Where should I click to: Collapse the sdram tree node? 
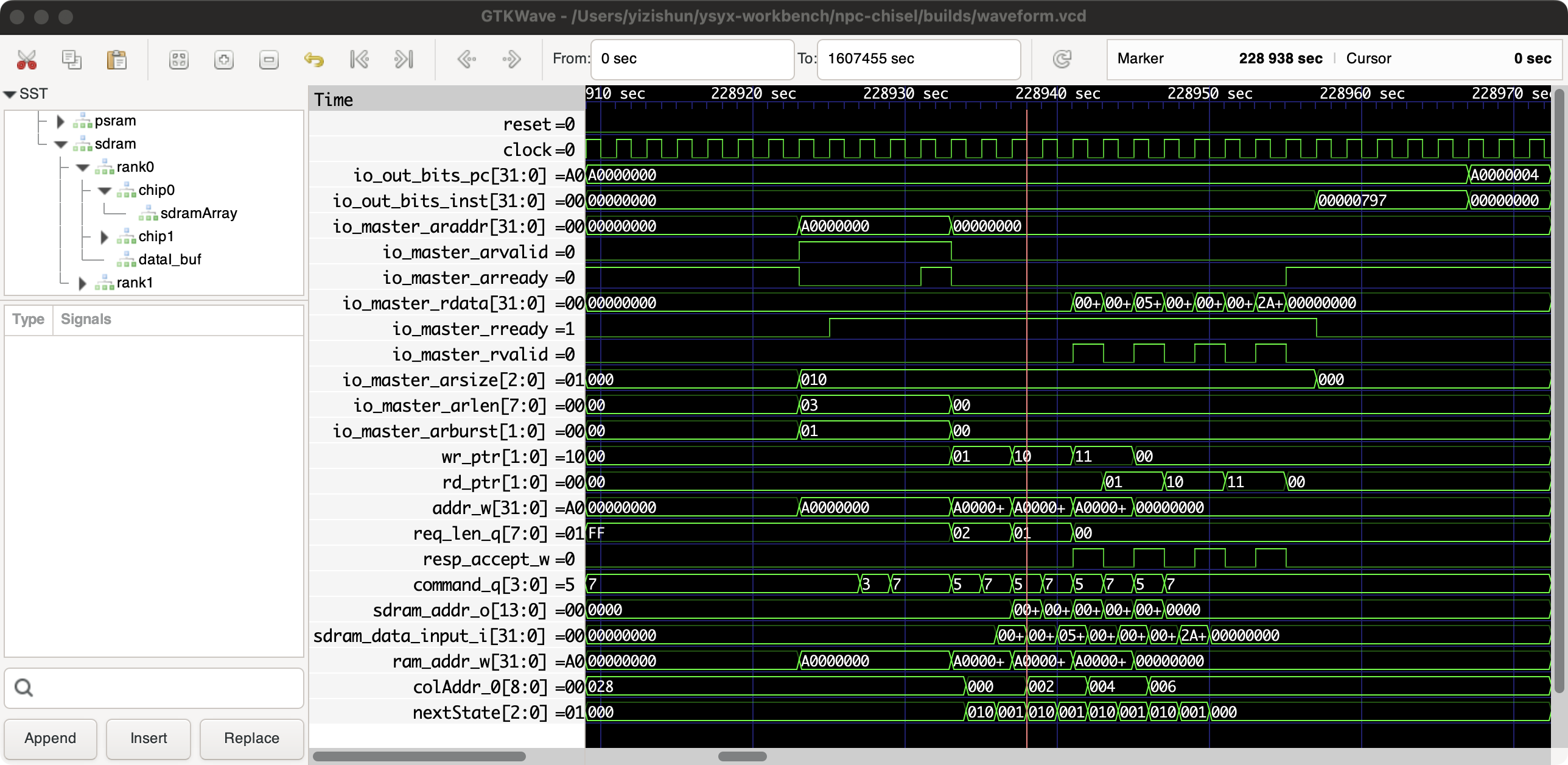point(60,144)
